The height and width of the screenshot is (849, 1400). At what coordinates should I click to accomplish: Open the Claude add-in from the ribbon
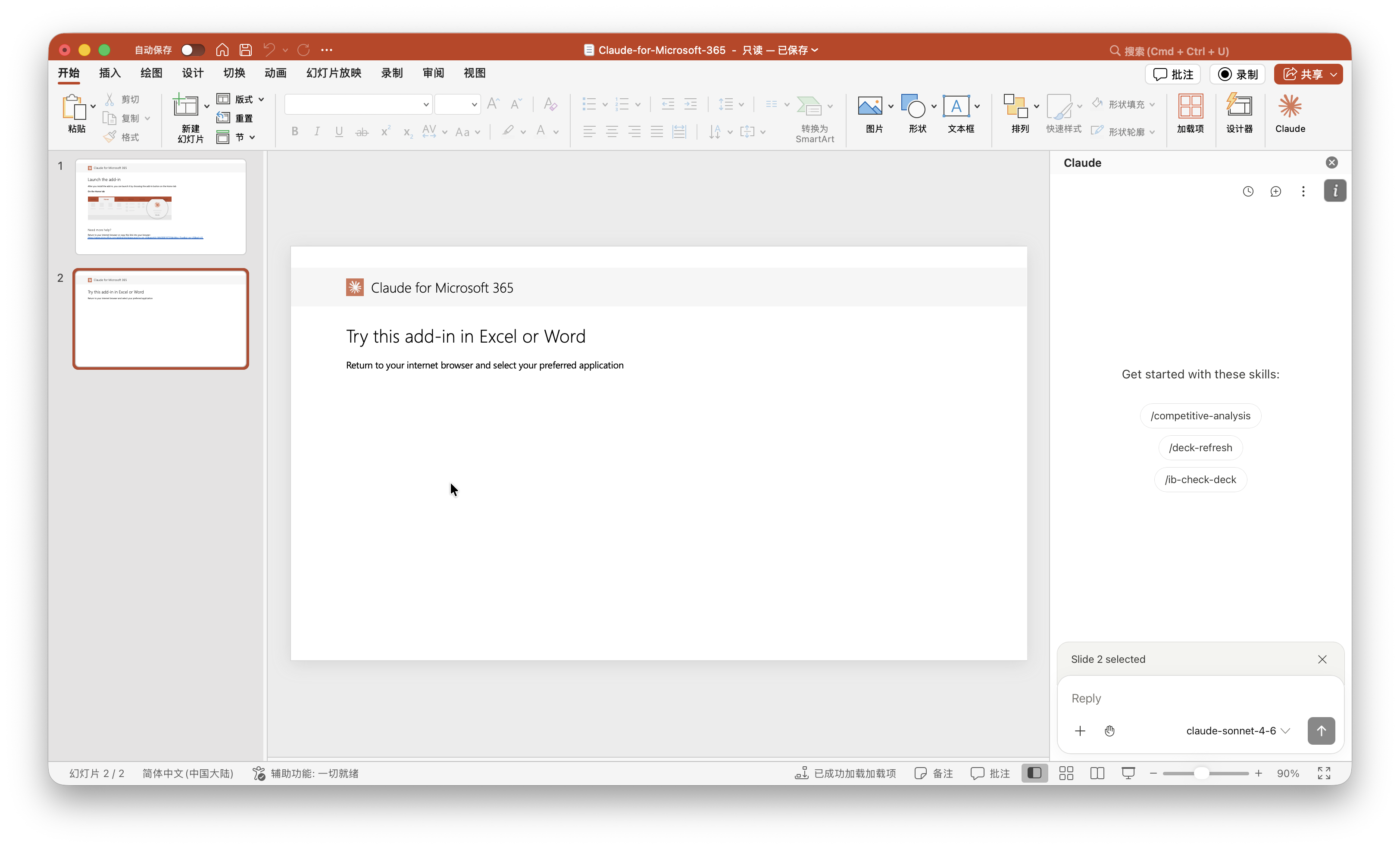pyautogui.click(x=1290, y=114)
